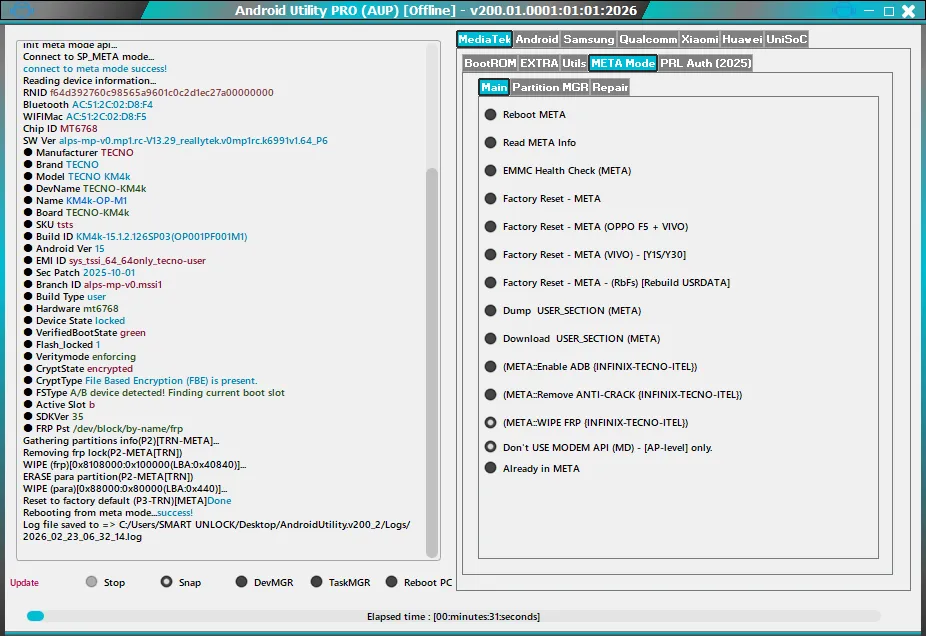Click the Reboot PC icon

click(391, 582)
